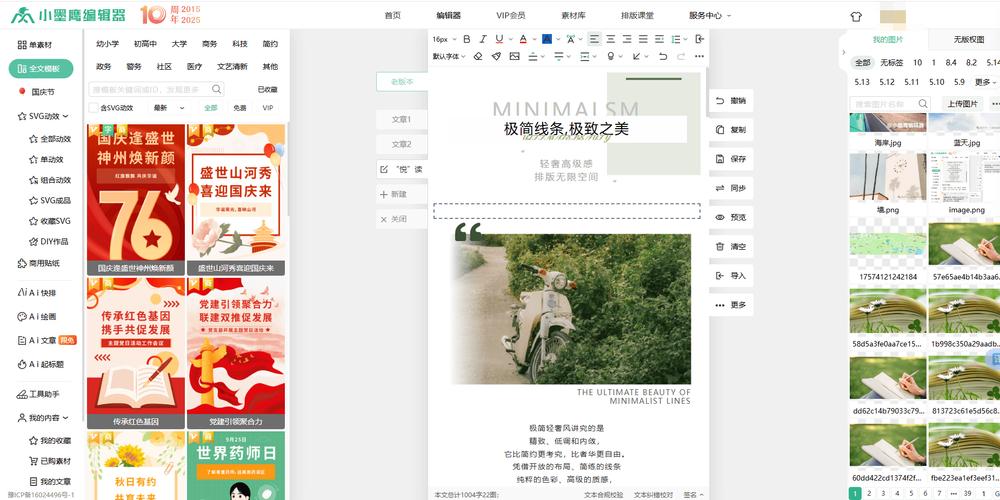This screenshot has height=500, width=1000.
Task: Click the eraser clear-format icon
Action: 479,57
